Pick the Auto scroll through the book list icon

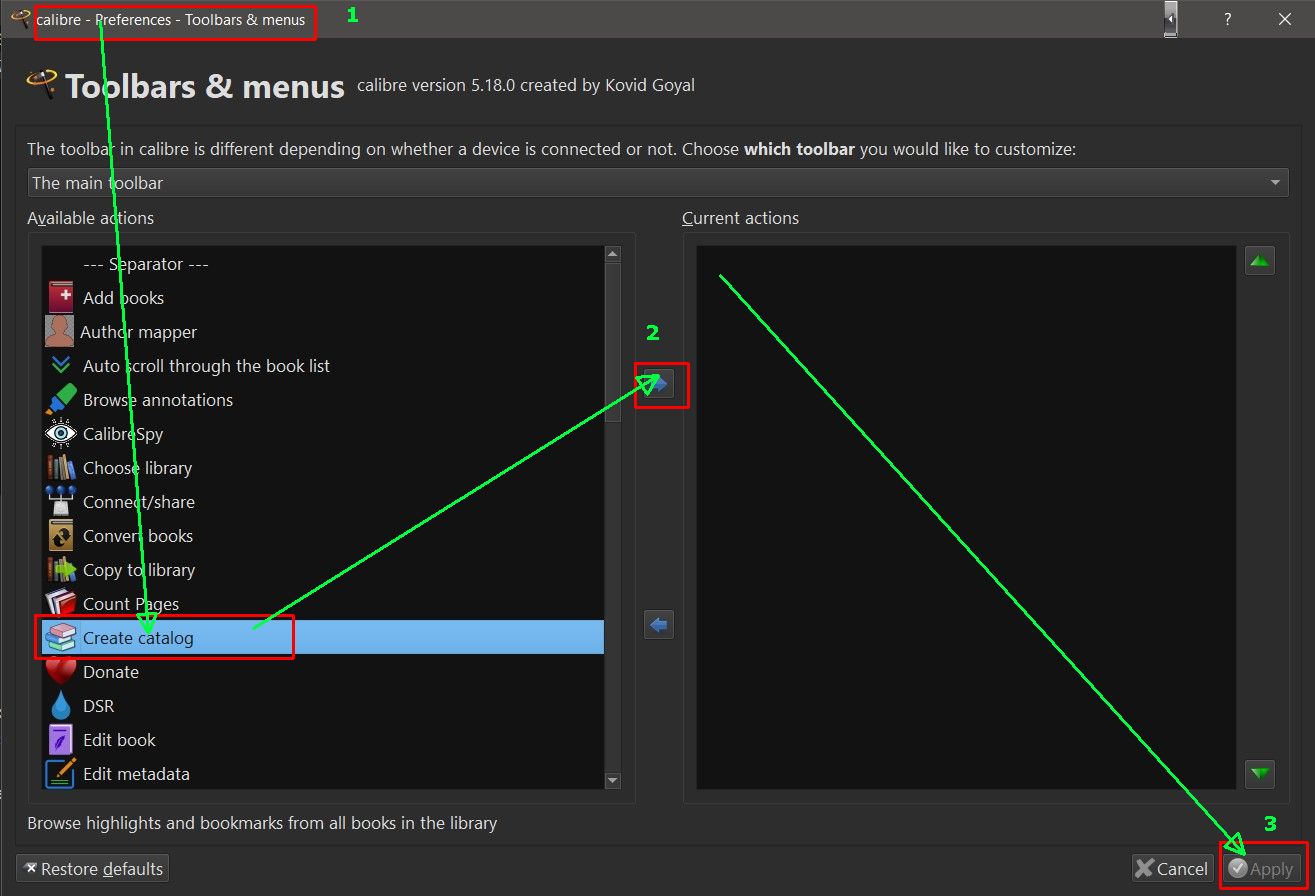tap(61, 366)
